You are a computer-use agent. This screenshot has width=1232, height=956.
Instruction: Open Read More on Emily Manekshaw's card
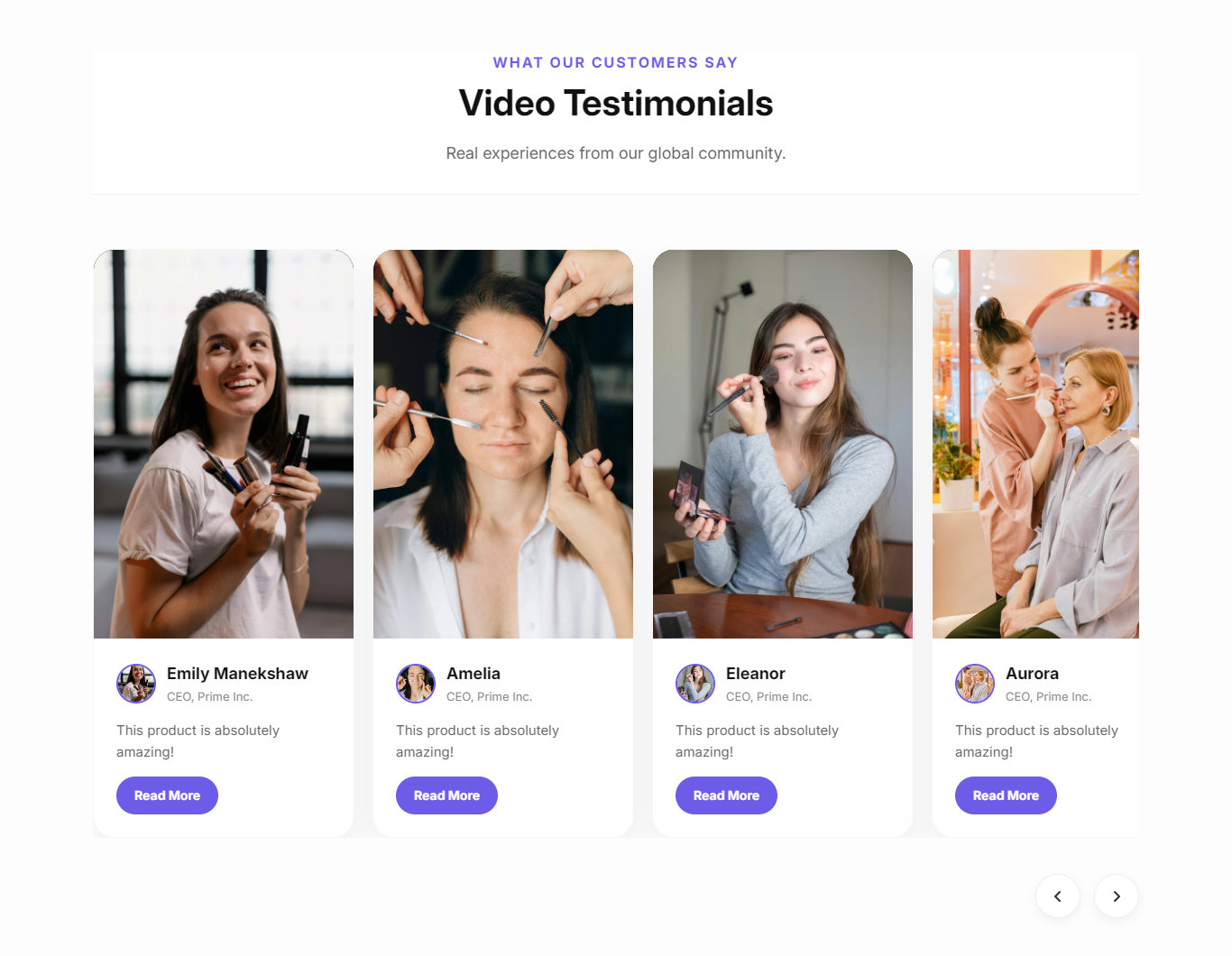167,795
